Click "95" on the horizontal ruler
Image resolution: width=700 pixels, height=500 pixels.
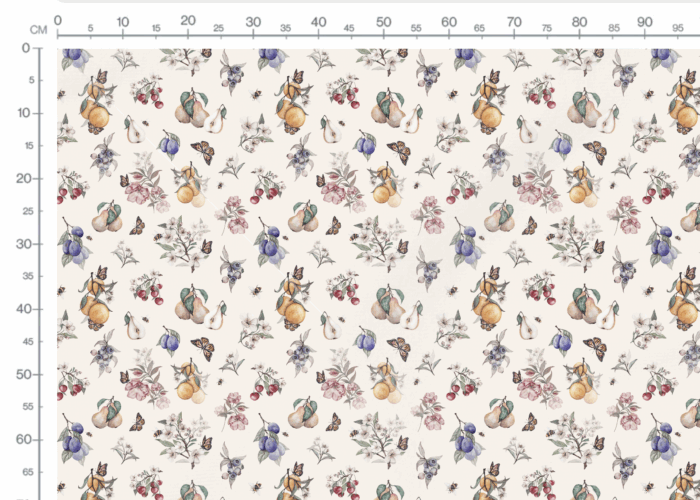click(678, 28)
